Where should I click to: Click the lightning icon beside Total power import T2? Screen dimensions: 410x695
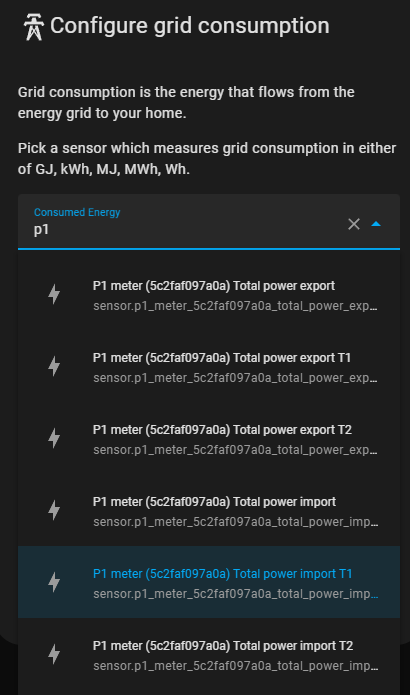pos(54,654)
